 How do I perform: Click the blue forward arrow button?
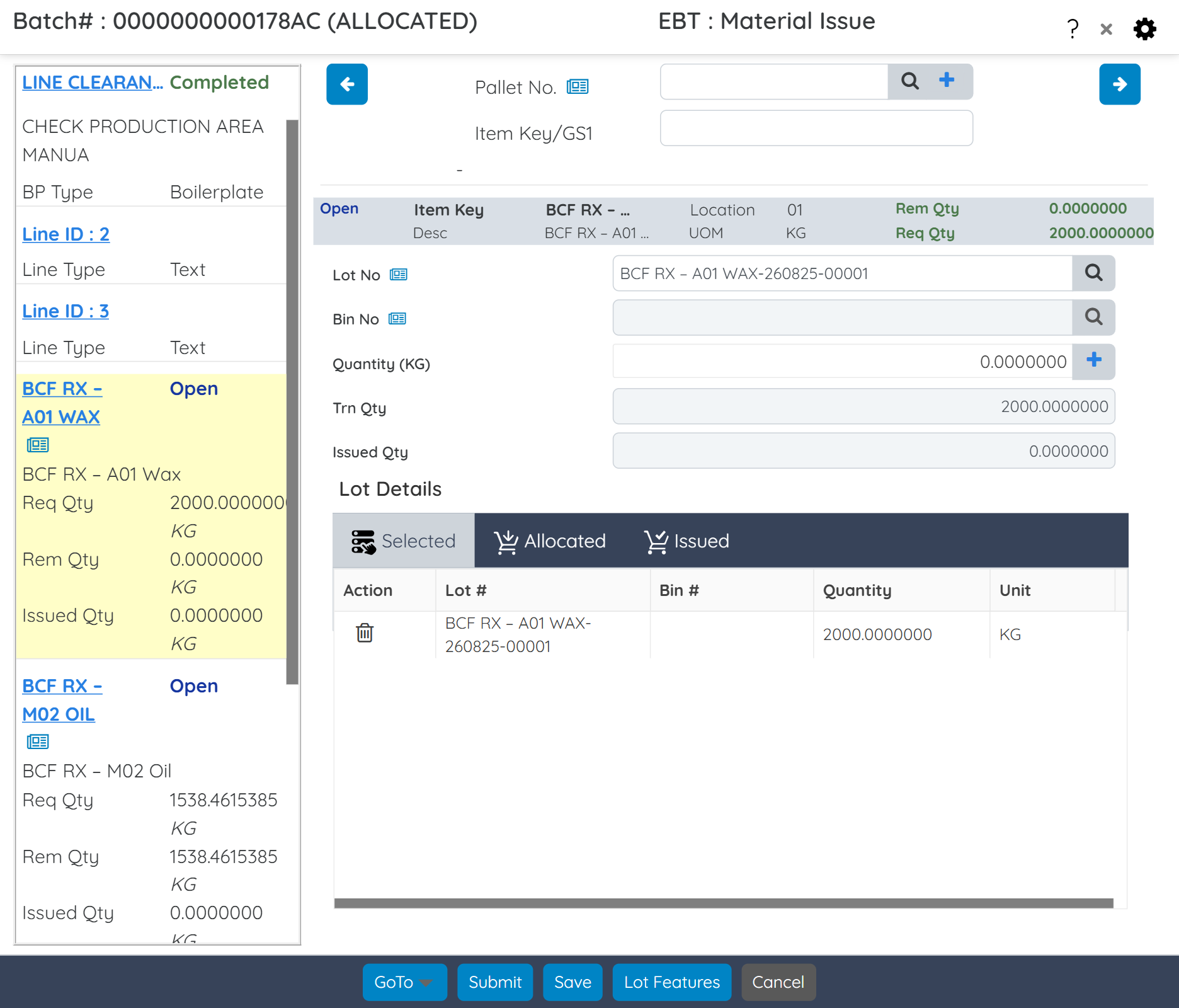(x=1119, y=84)
